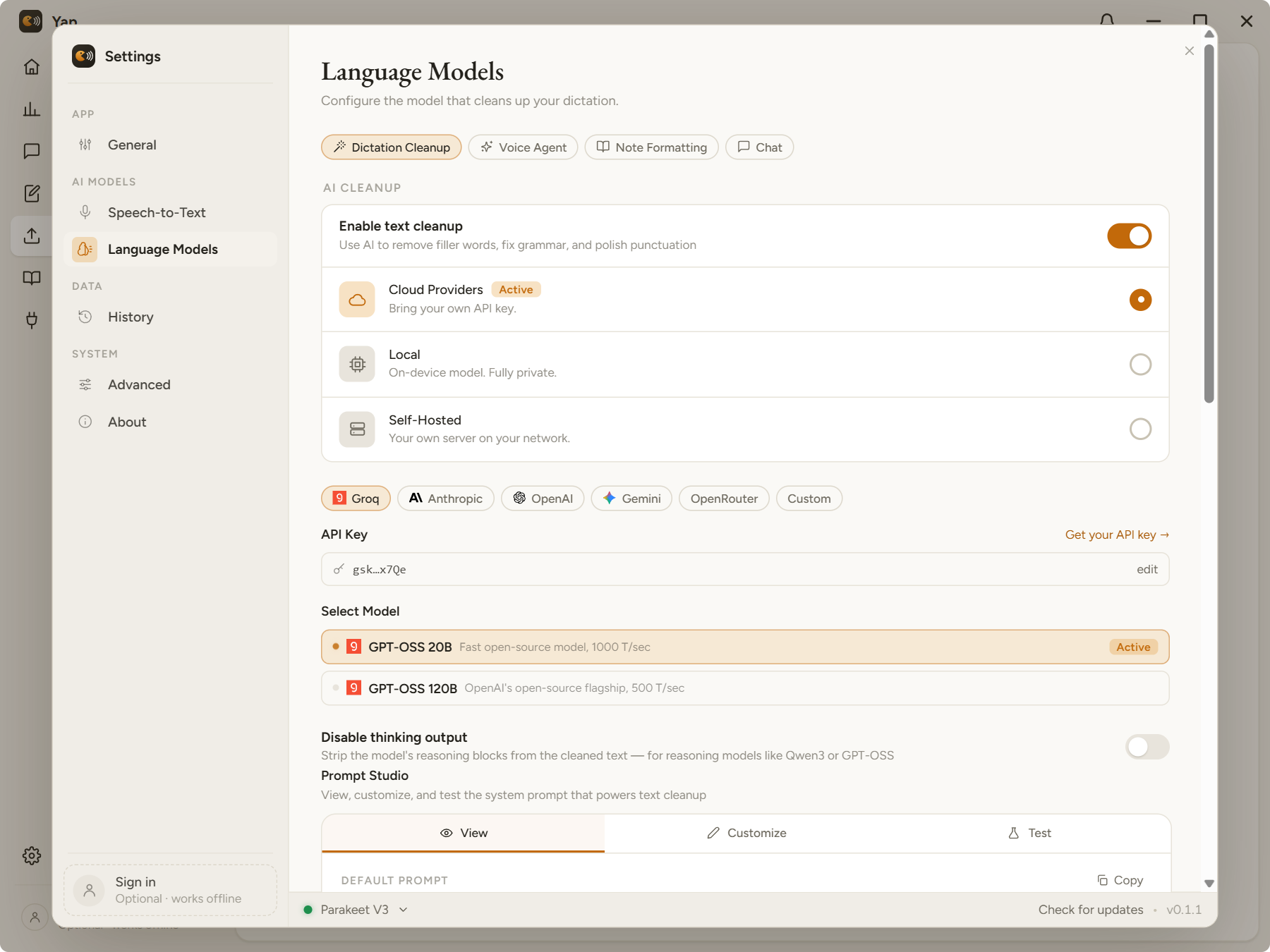Select the Local radio button
Screen dimensions: 1270x952
(x=1140, y=364)
